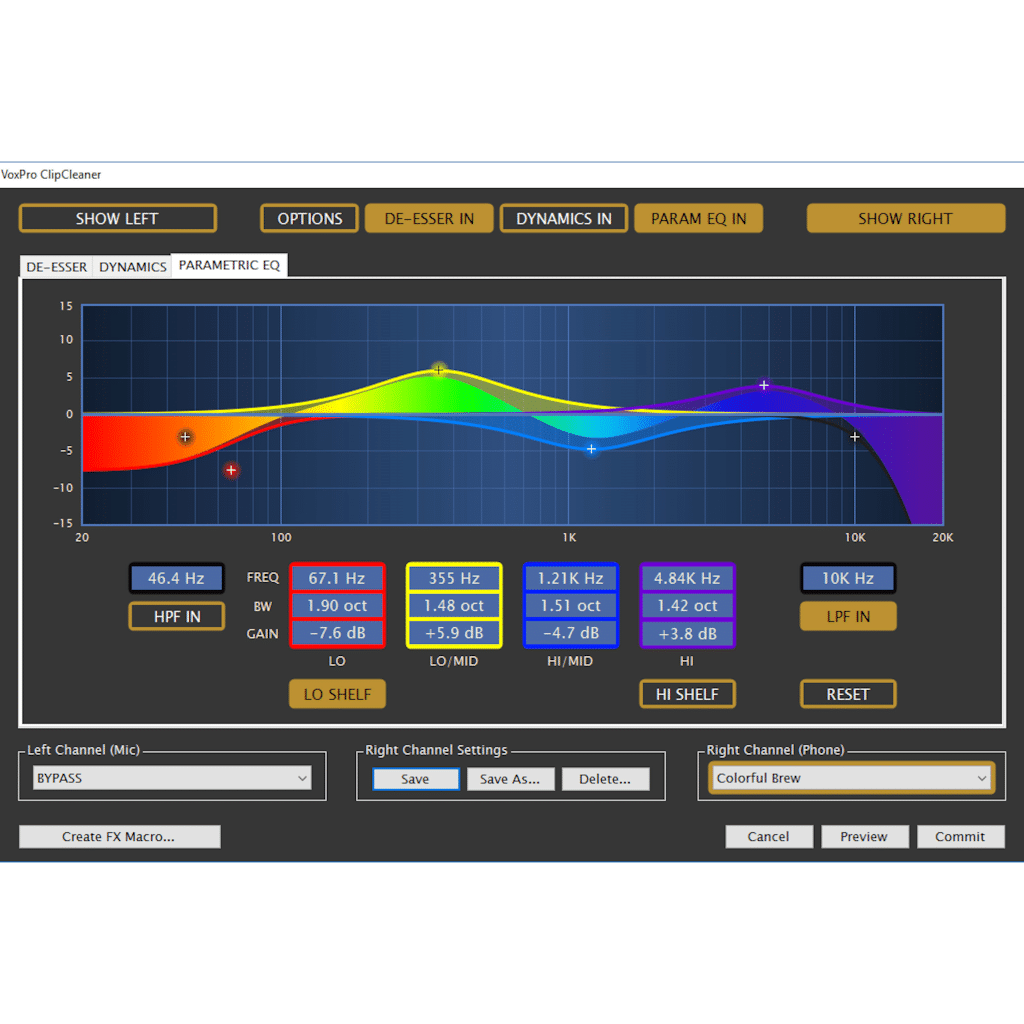Viewport: 1024px width, 1024px height.
Task: Click HI/MID bandwidth field 1.51 oct
Action: pos(571,605)
